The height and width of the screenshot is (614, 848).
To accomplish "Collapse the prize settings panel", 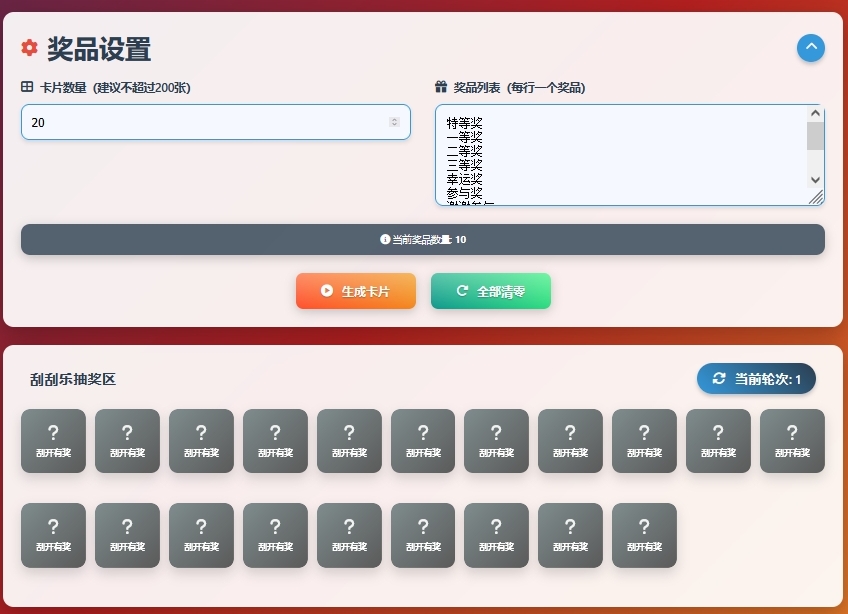I will (811, 48).
